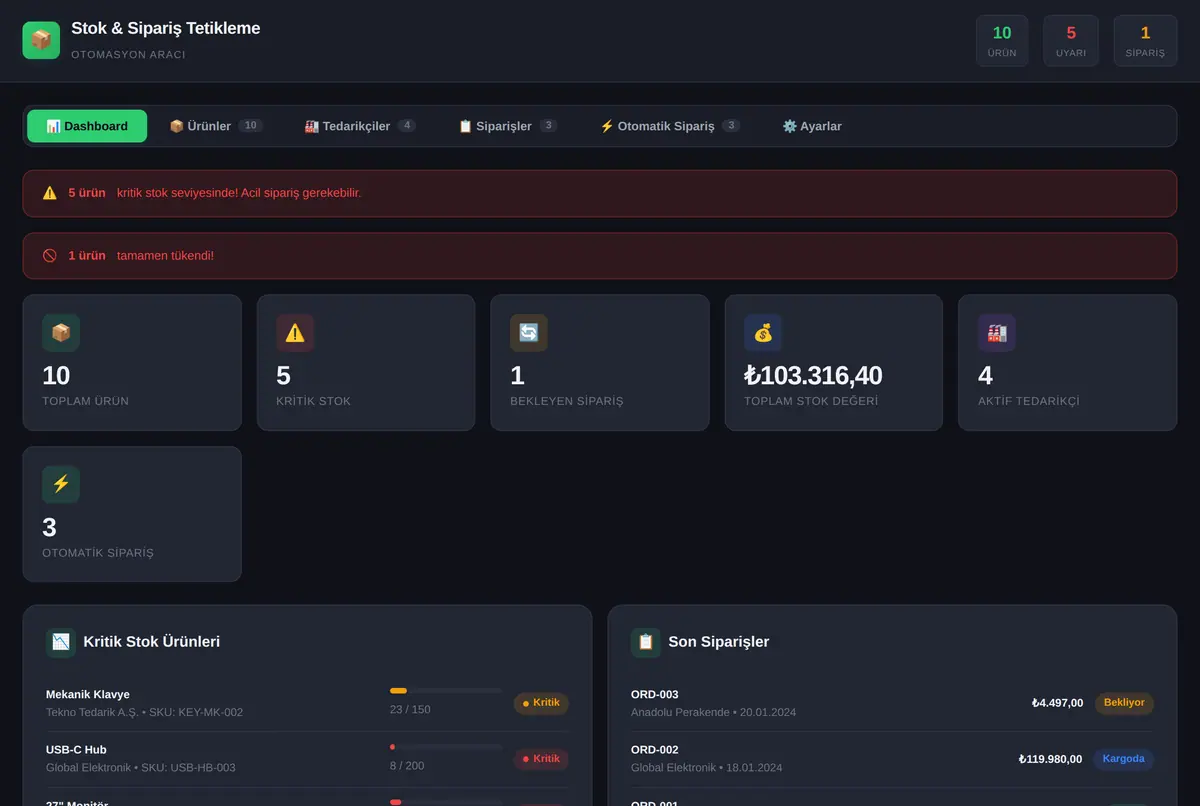Click the 23 / 150 stock count
The width and height of the screenshot is (1200, 806).
pyautogui.click(x=410, y=710)
